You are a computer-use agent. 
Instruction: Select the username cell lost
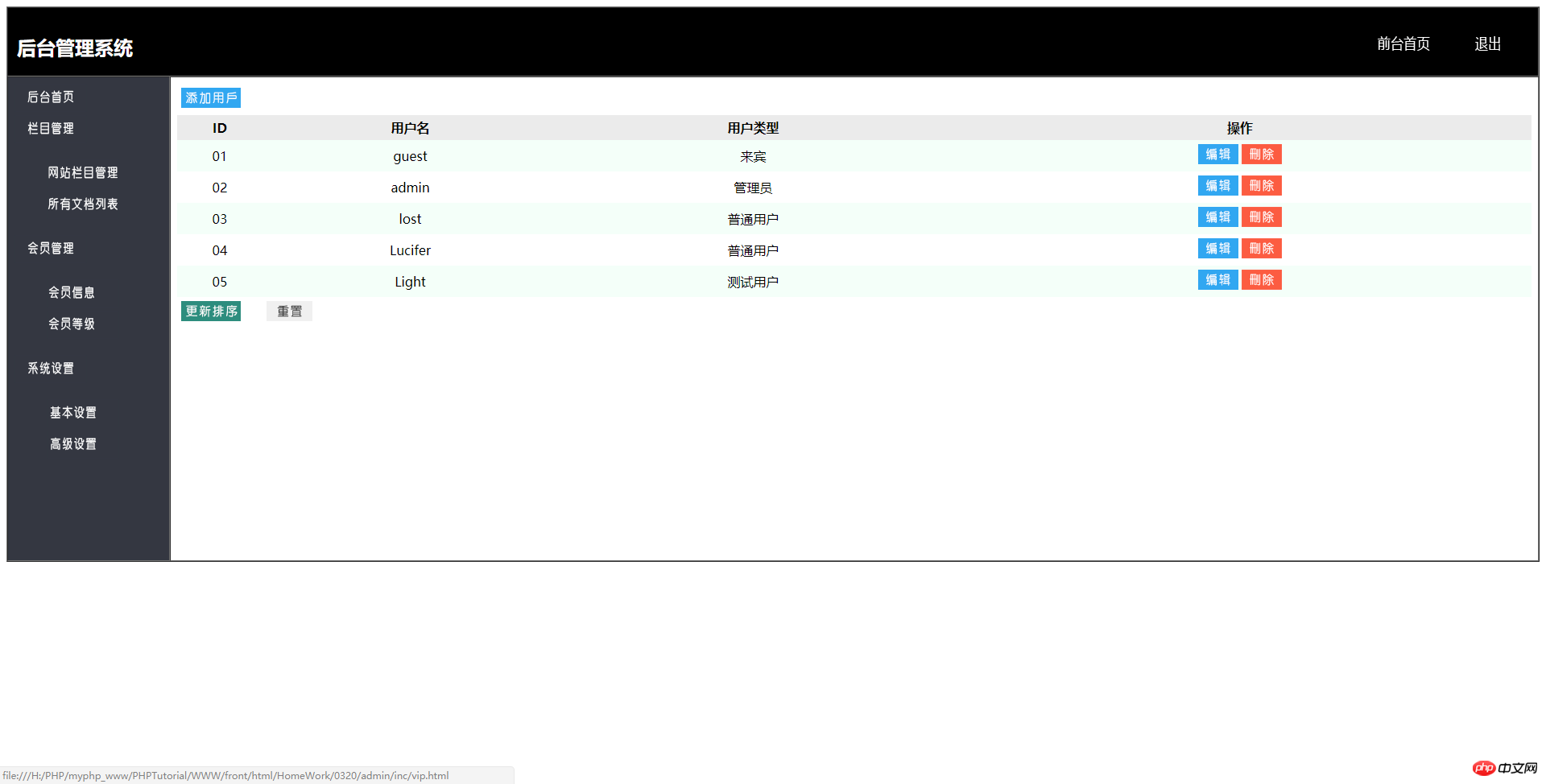410,219
